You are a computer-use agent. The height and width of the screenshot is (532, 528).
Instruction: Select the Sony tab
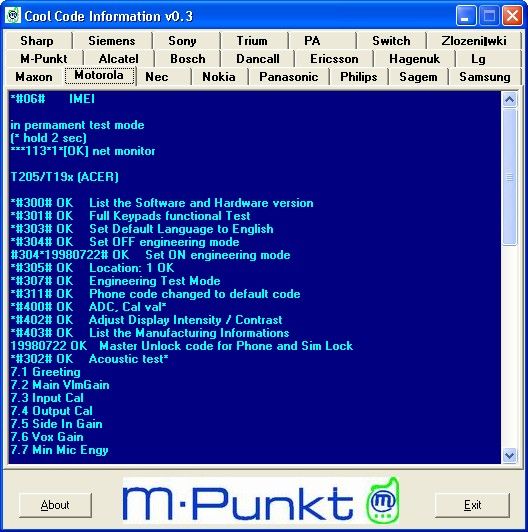pos(182,41)
